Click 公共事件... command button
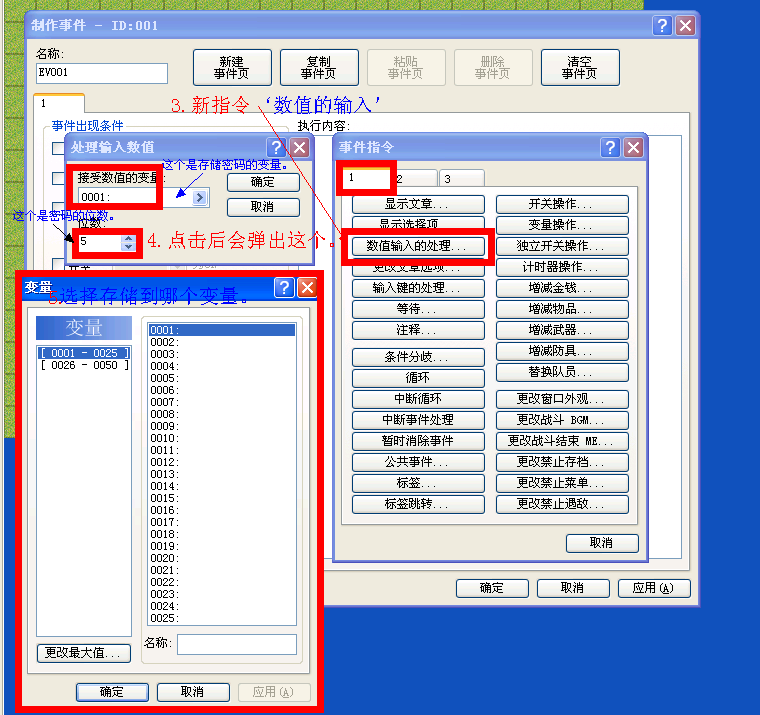760x715 pixels. point(418,462)
